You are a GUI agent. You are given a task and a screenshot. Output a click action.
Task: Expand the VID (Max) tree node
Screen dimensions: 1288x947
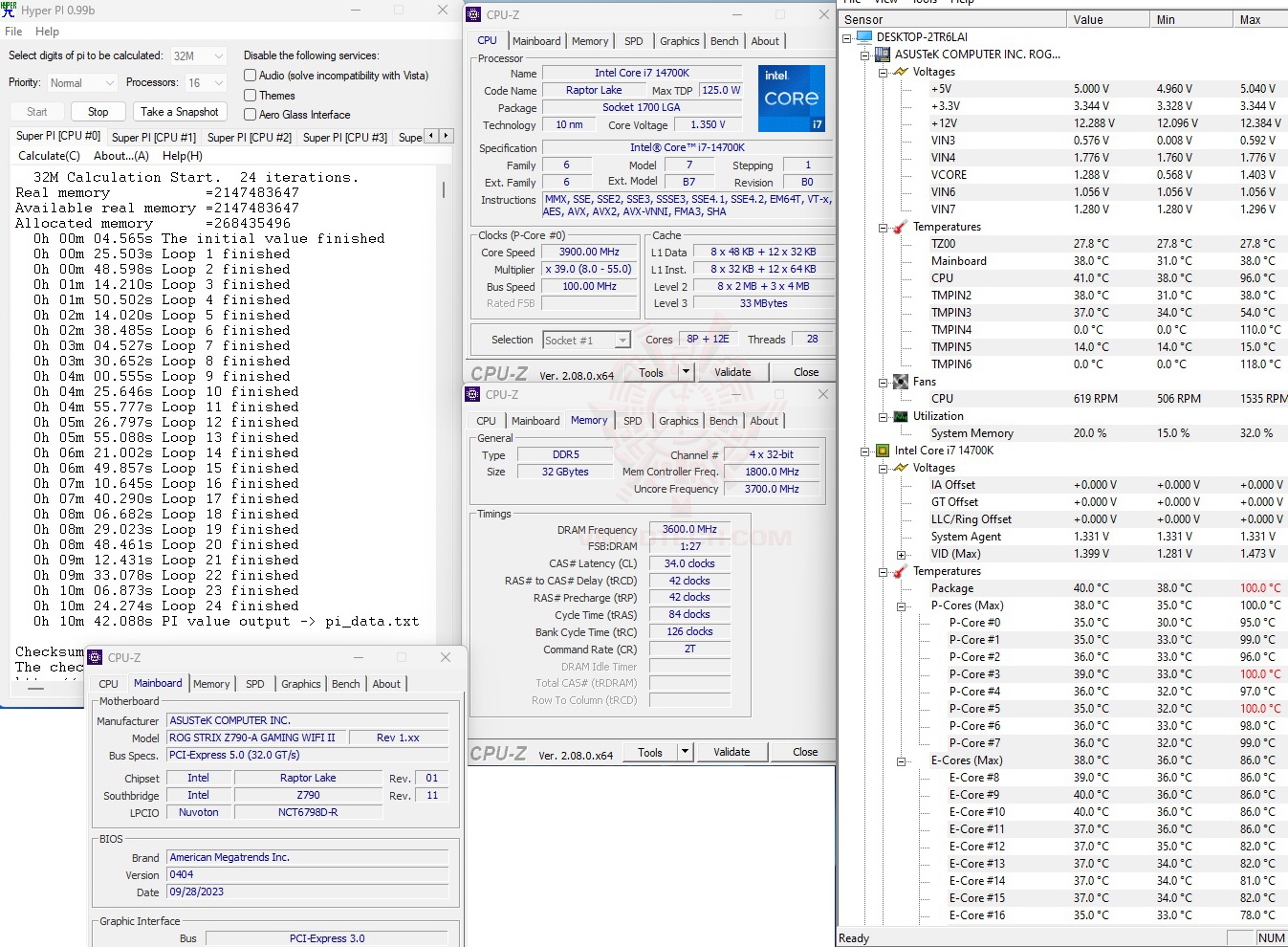901,554
